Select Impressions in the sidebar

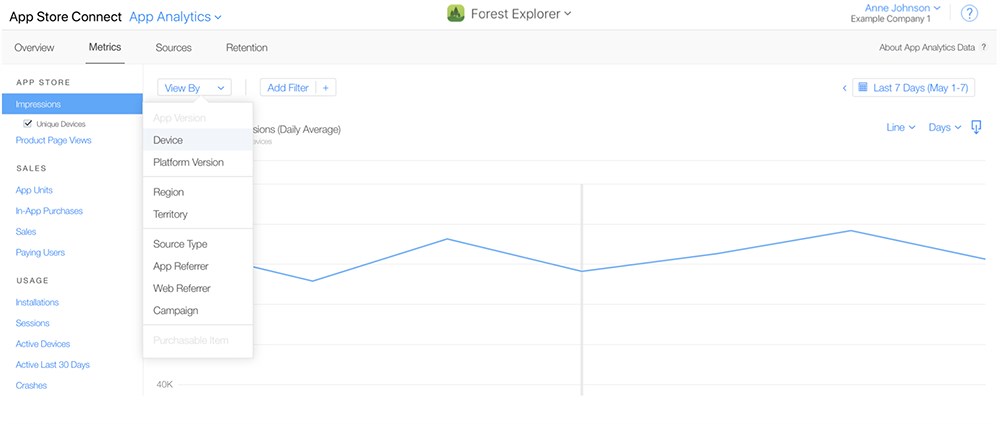[72, 104]
